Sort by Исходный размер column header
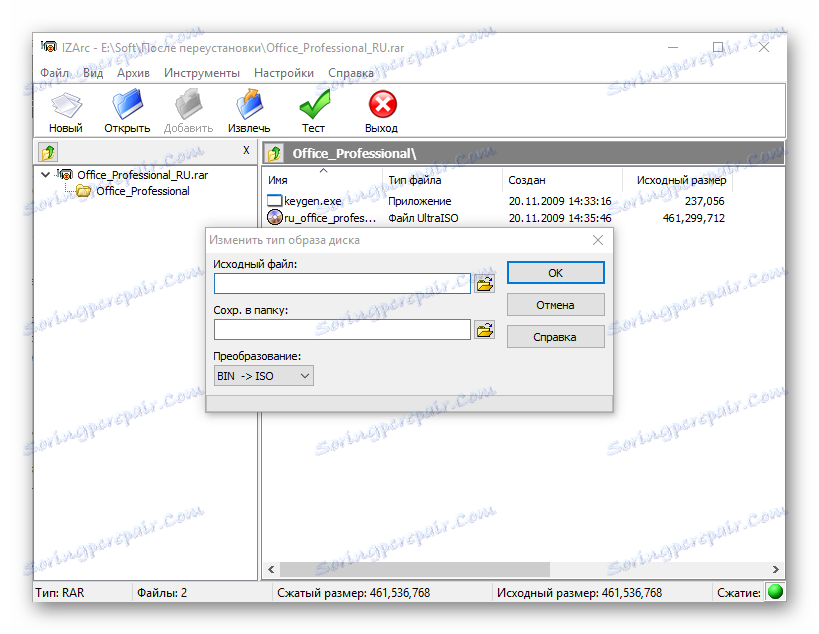The height and width of the screenshot is (634, 819). pos(677,180)
